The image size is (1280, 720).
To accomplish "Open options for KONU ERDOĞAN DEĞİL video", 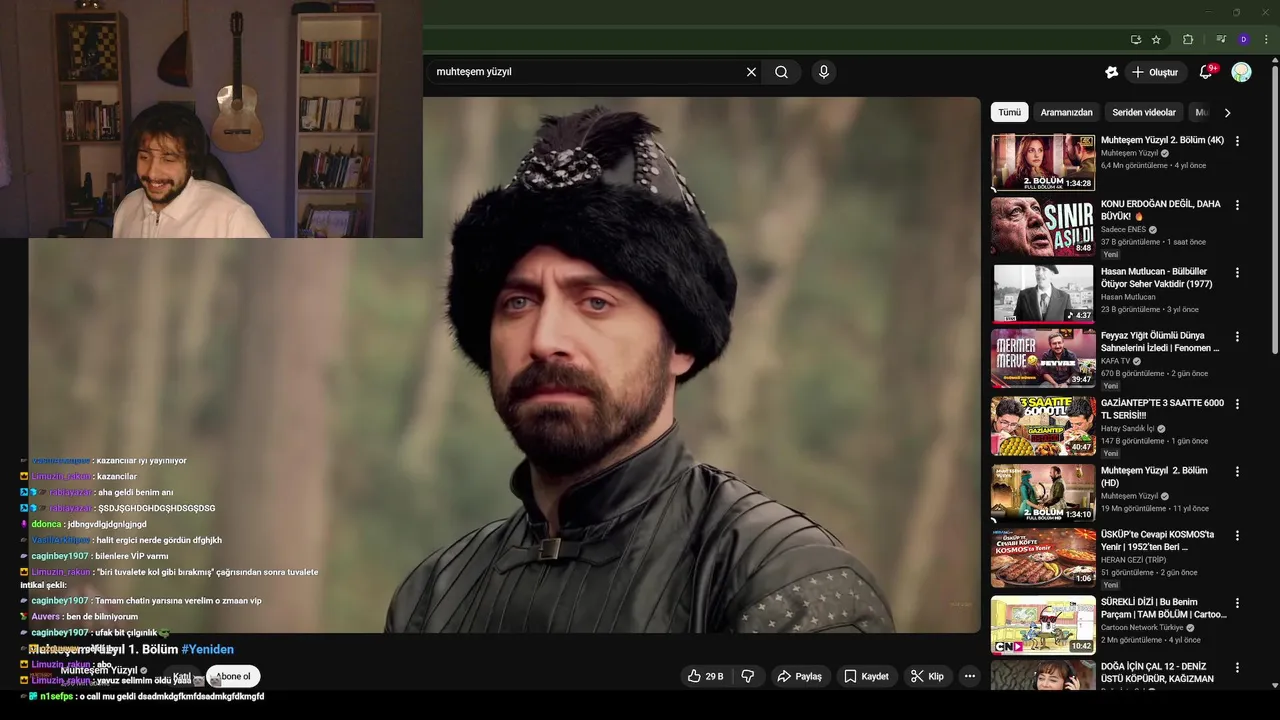I will pyautogui.click(x=1237, y=205).
